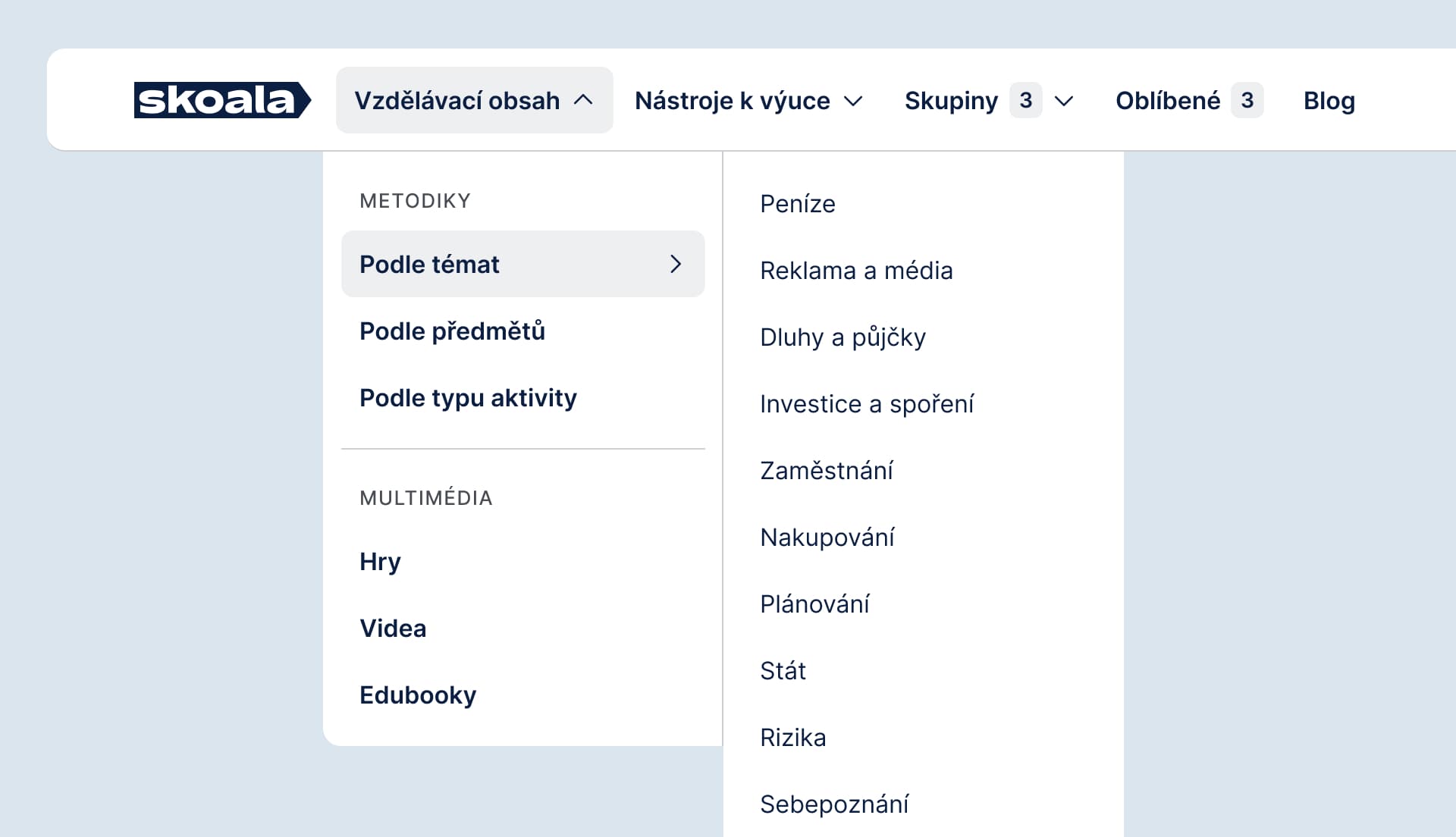Click the Podle témat arrow chevron
1456x837 pixels.
(x=676, y=264)
